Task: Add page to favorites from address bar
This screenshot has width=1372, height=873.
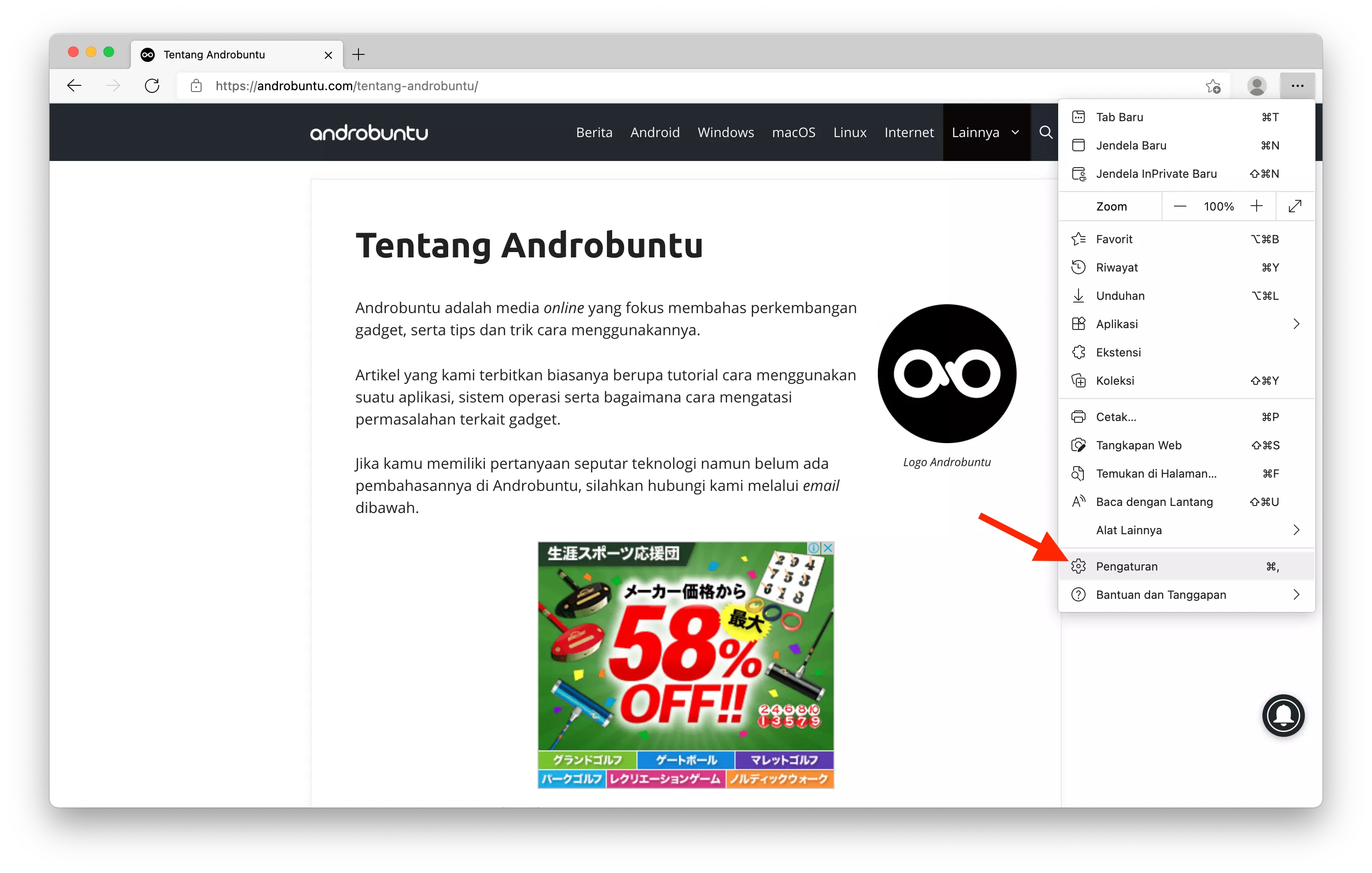Action: click(x=1213, y=86)
